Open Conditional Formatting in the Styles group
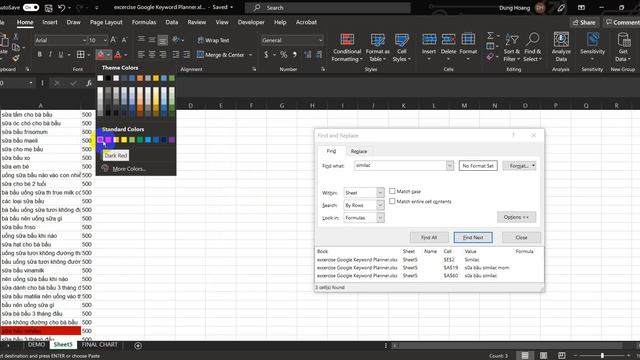640x360 pixels. [x=347, y=47]
